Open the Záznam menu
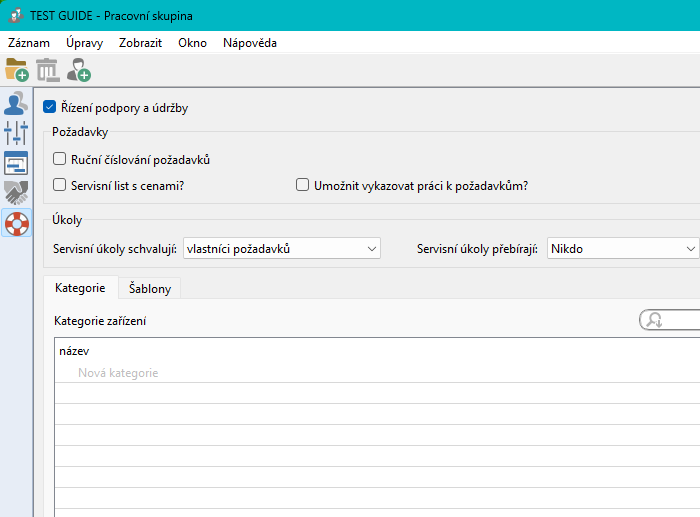The width and height of the screenshot is (700, 517). (x=29, y=43)
